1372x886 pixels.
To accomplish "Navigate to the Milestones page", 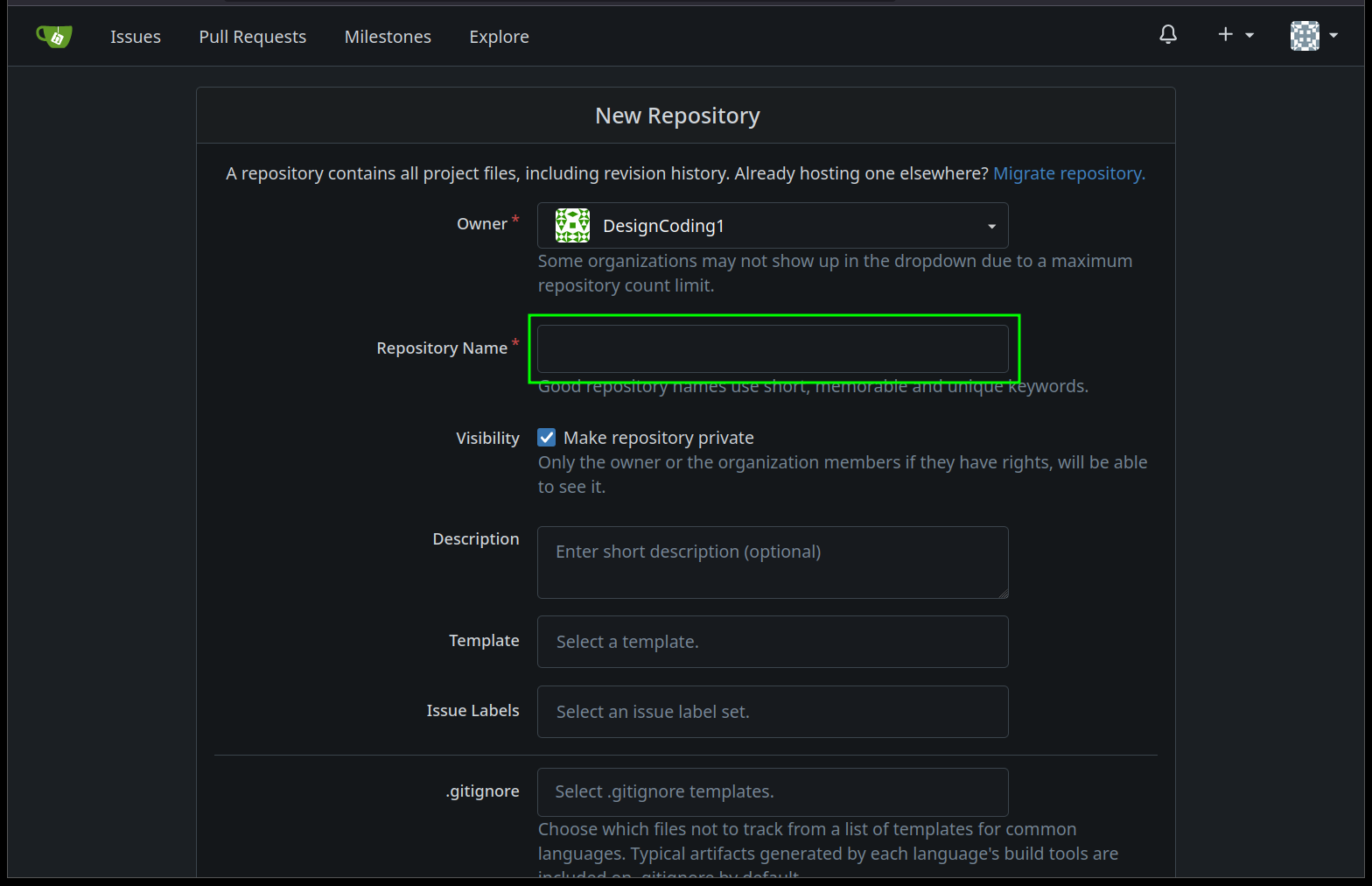I will [x=388, y=37].
